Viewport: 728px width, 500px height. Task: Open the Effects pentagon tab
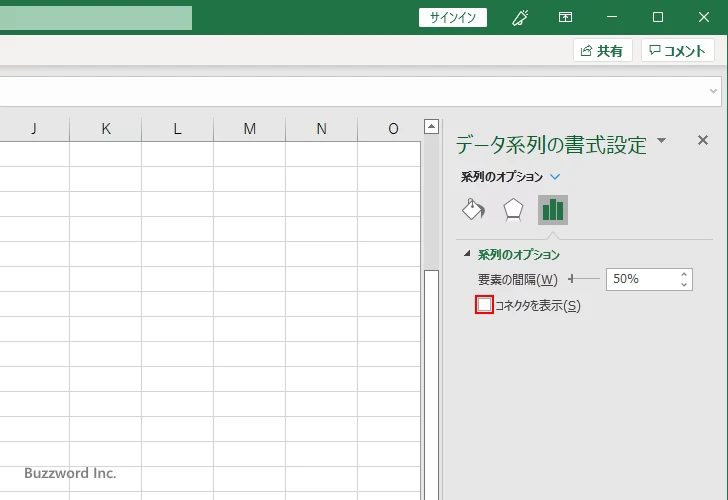tap(513, 210)
